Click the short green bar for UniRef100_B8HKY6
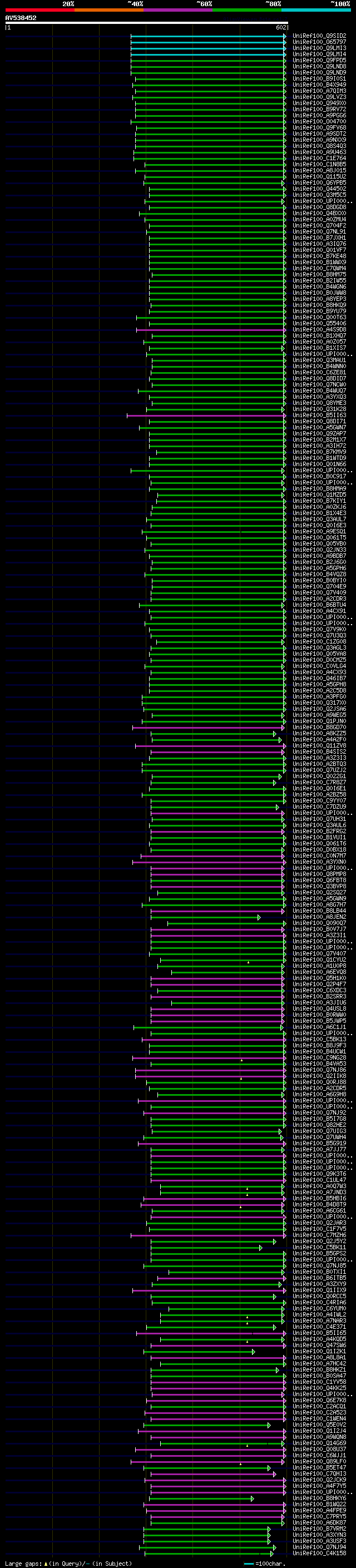 point(201,1498)
